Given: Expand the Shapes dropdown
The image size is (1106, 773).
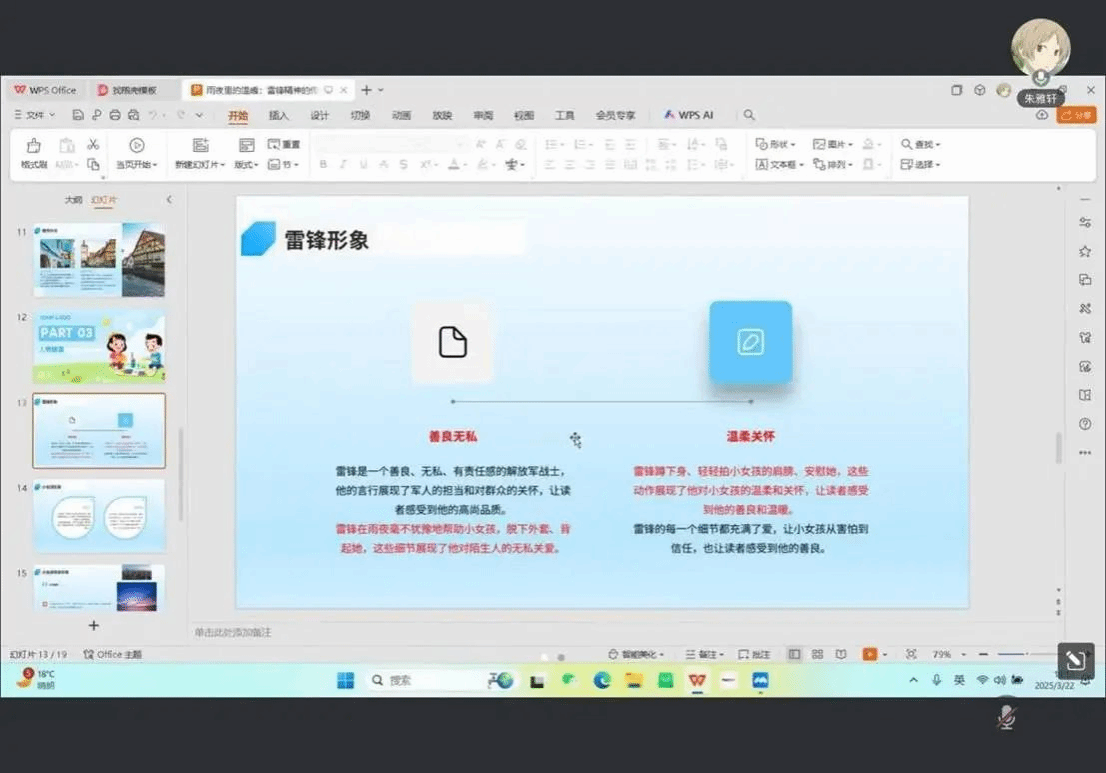Looking at the screenshot, I should (x=776, y=144).
